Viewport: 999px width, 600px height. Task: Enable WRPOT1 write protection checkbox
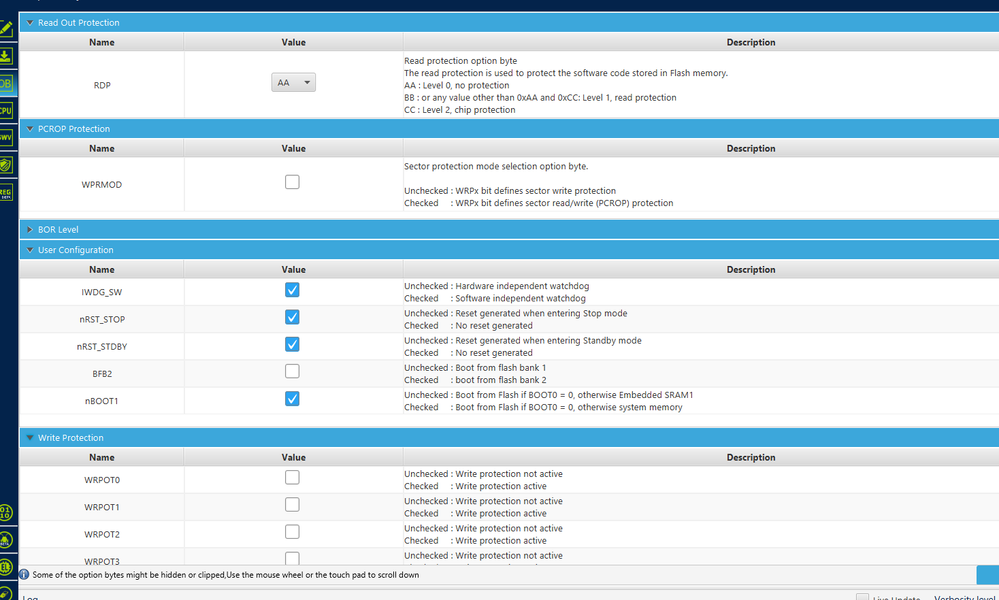pos(292,504)
